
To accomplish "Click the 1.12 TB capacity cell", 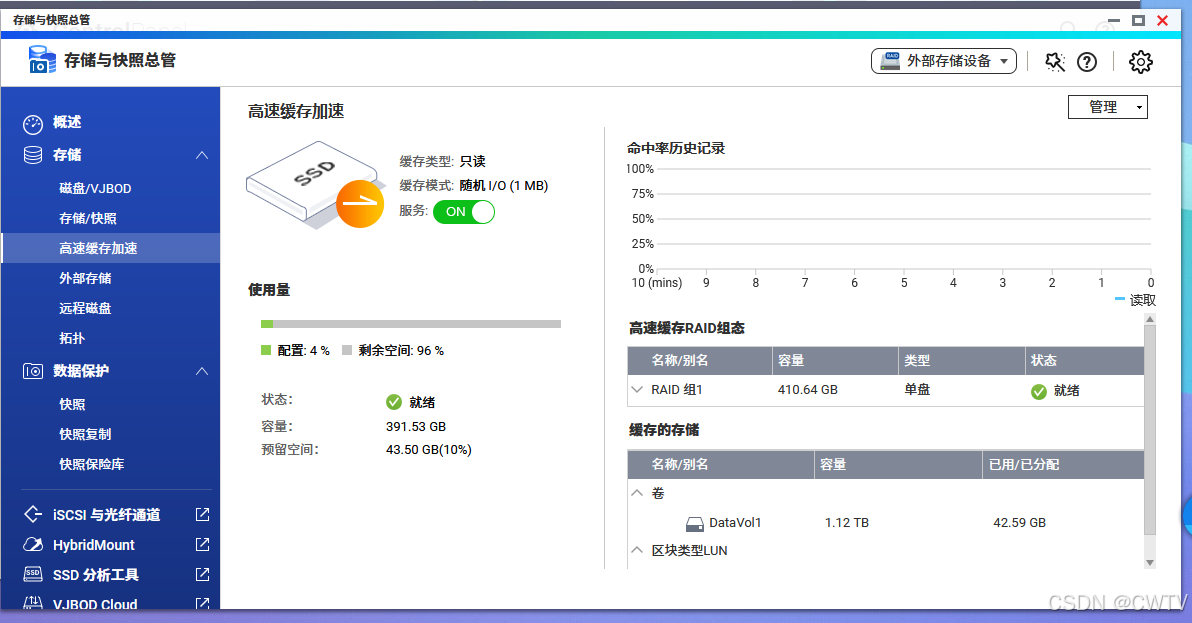I will click(x=847, y=523).
